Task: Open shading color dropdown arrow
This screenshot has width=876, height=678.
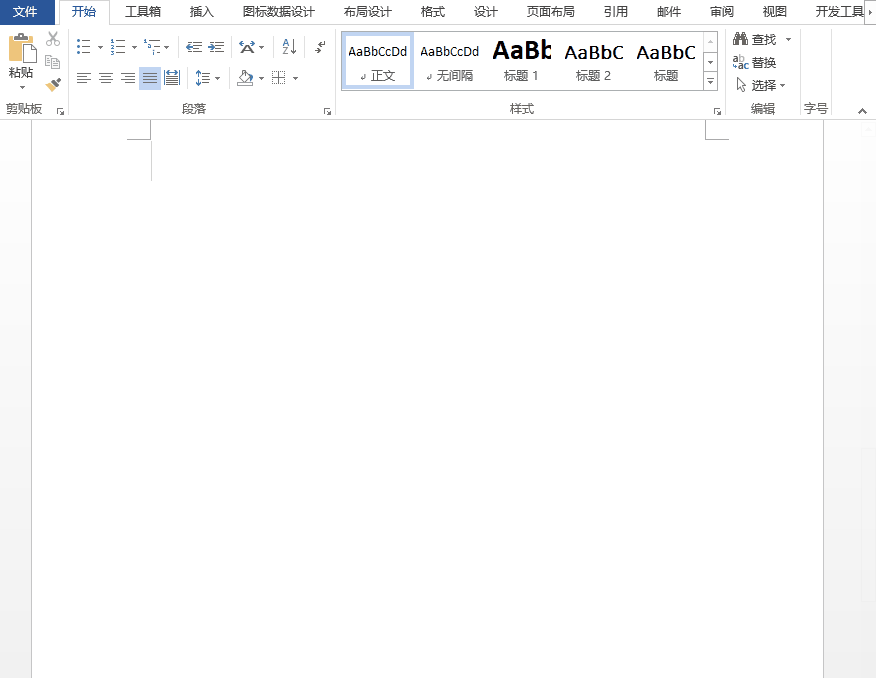Action: (x=261, y=79)
